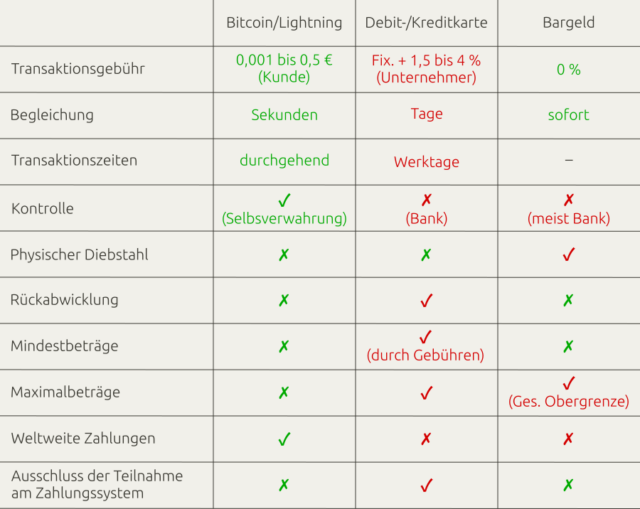
Task: Click the red cross in Debit-/Kreditkarte Kontrolle cell
Action: tap(427, 200)
